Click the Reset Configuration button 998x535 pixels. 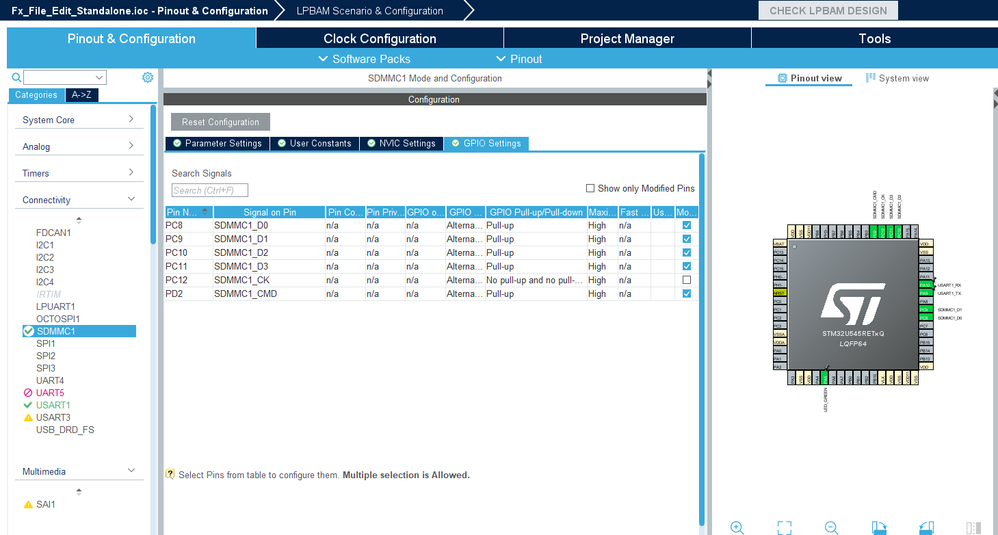[220, 122]
